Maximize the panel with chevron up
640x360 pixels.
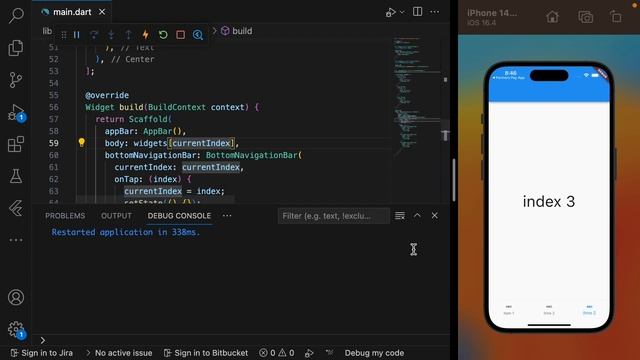[417, 215]
